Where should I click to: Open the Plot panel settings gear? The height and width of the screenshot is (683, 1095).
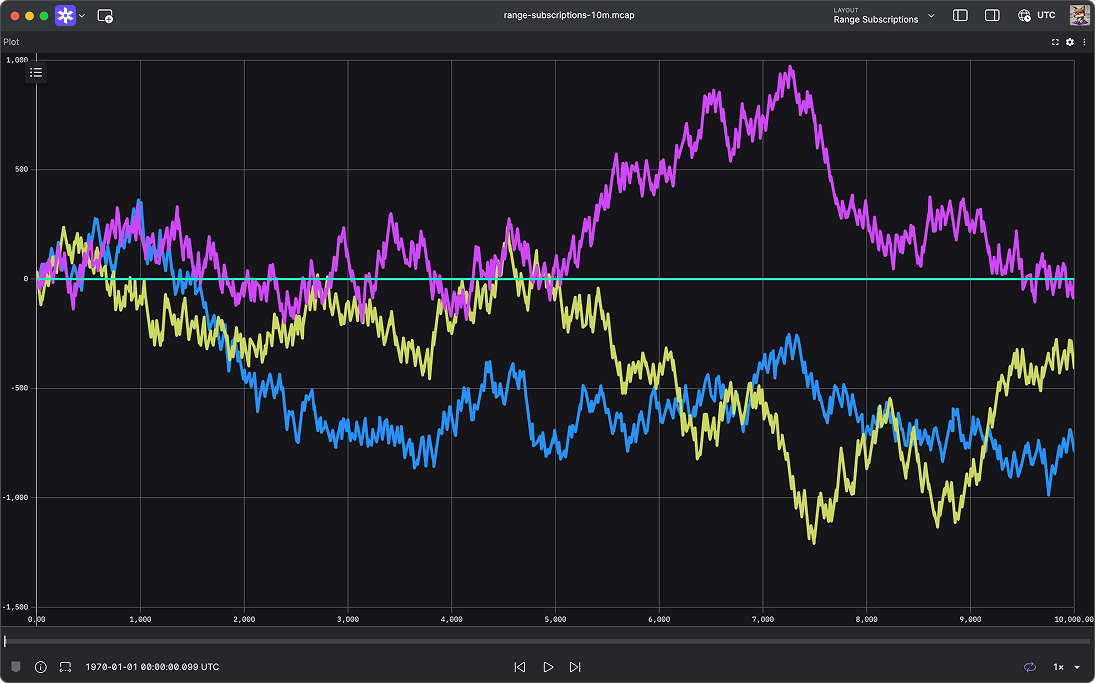click(1070, 42)
